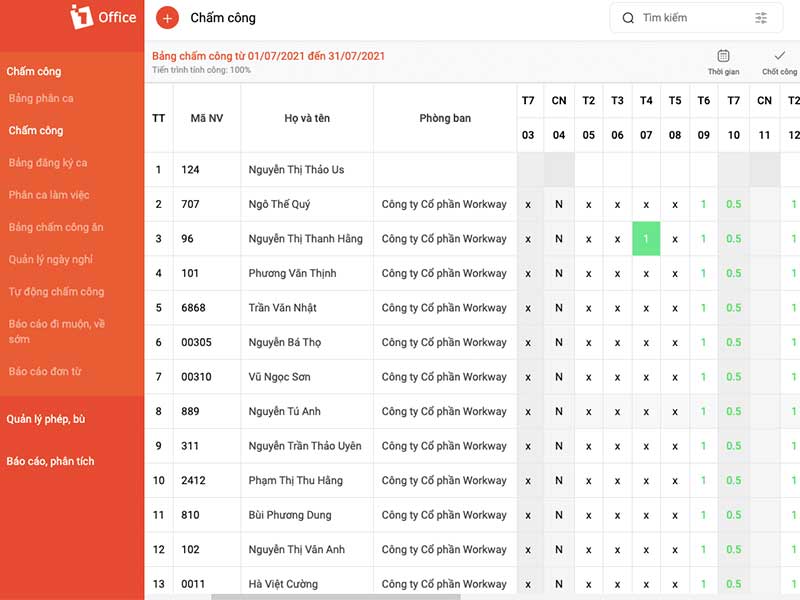Collapse the Chấm công sidebar section header
The height and width of the screenshot is (600, 800).
click(34, 71)
